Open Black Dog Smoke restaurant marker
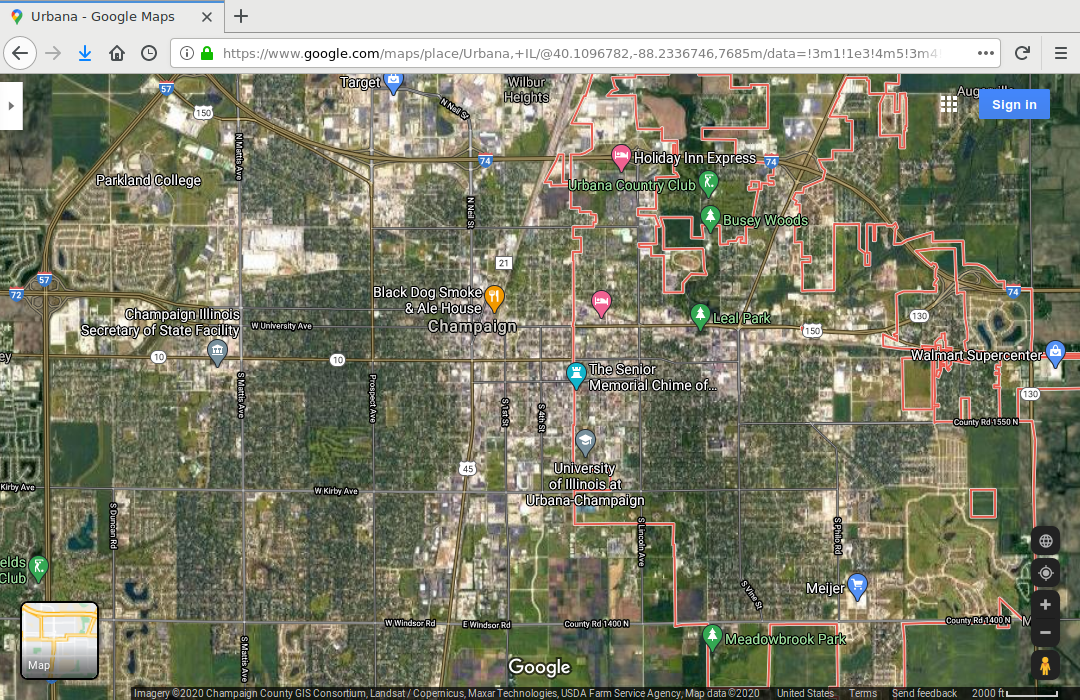The height and width of the screenshot is (700, 1080). (x=494, y=297)
